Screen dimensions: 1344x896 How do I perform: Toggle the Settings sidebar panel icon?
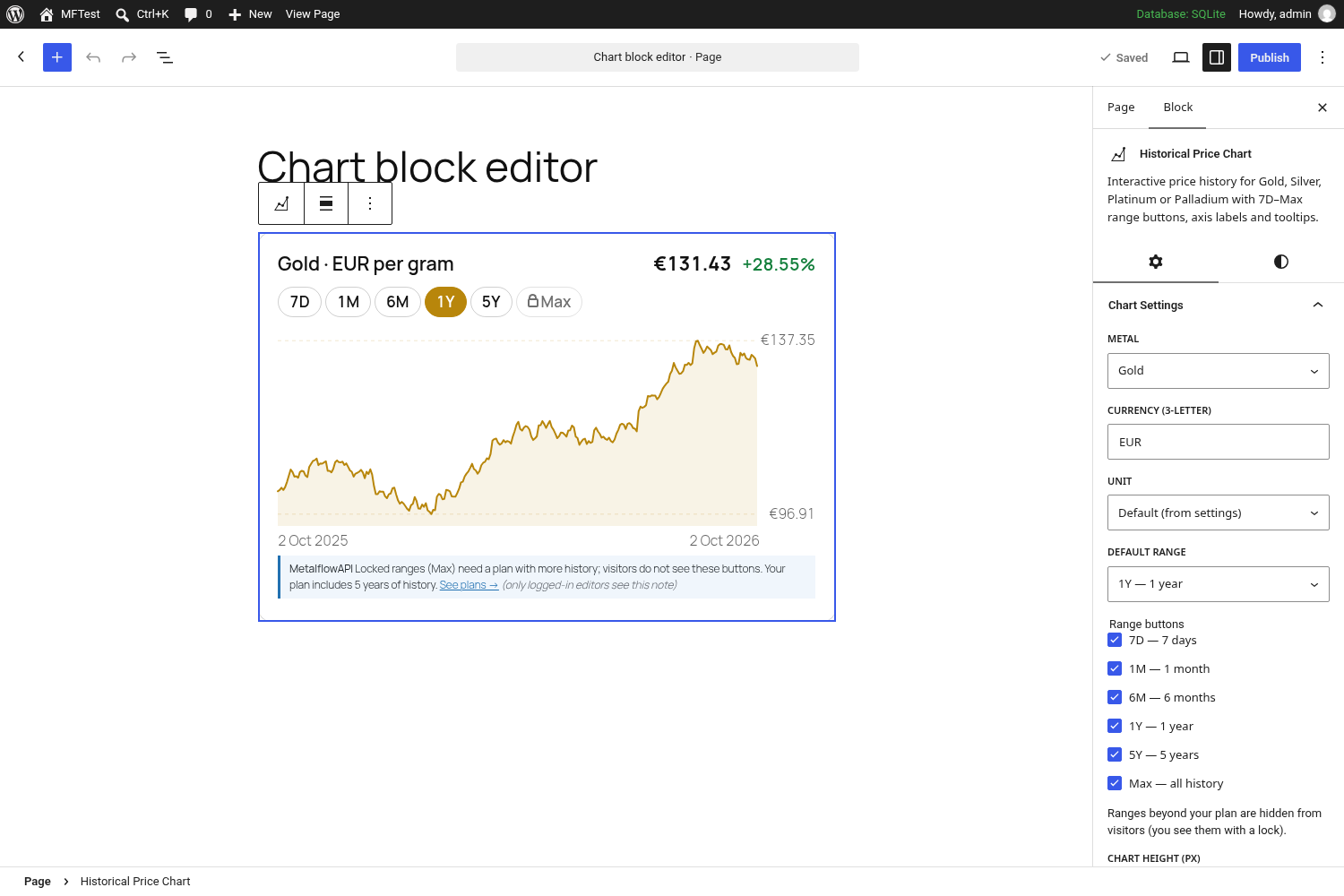pos(1217,57)
